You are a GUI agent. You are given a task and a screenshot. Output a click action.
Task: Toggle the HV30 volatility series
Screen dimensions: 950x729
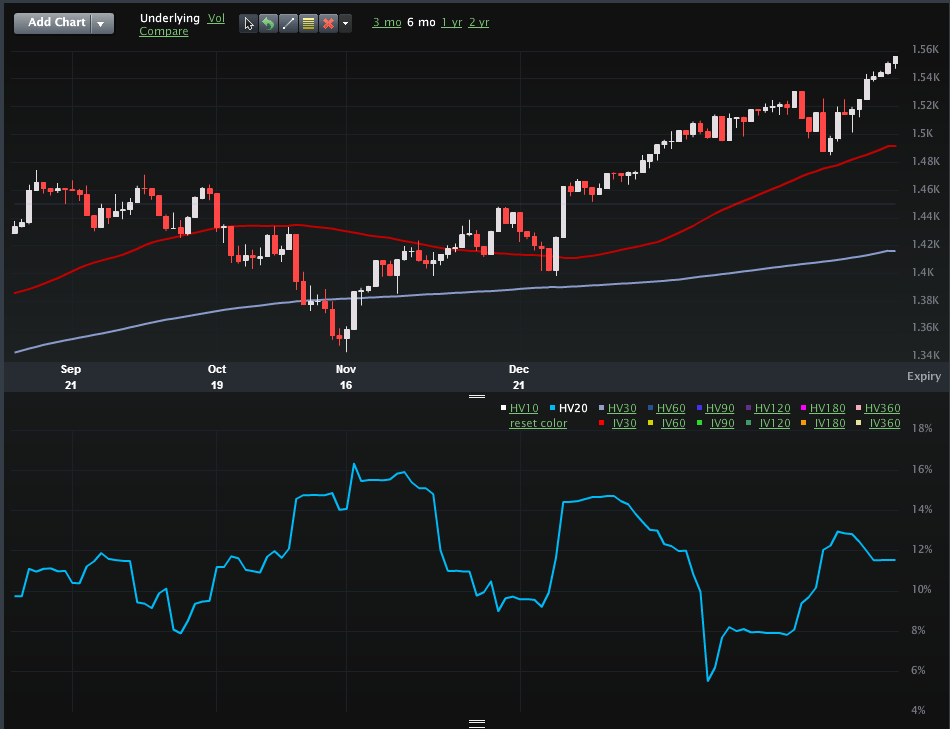(621, 408)
